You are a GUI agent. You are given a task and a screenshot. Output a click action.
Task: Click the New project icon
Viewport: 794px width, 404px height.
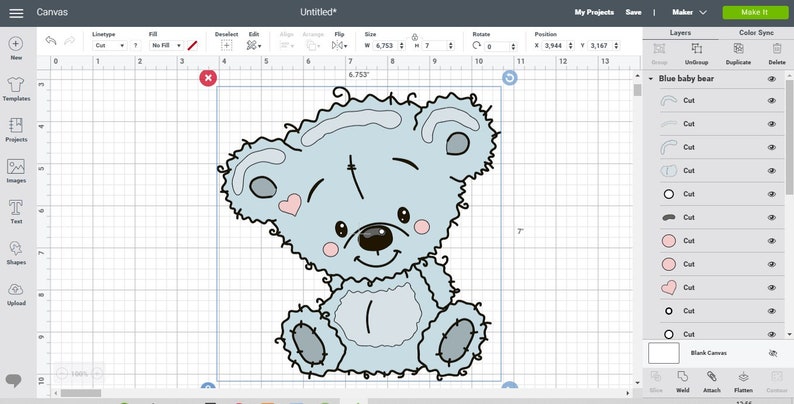(16, 44)
